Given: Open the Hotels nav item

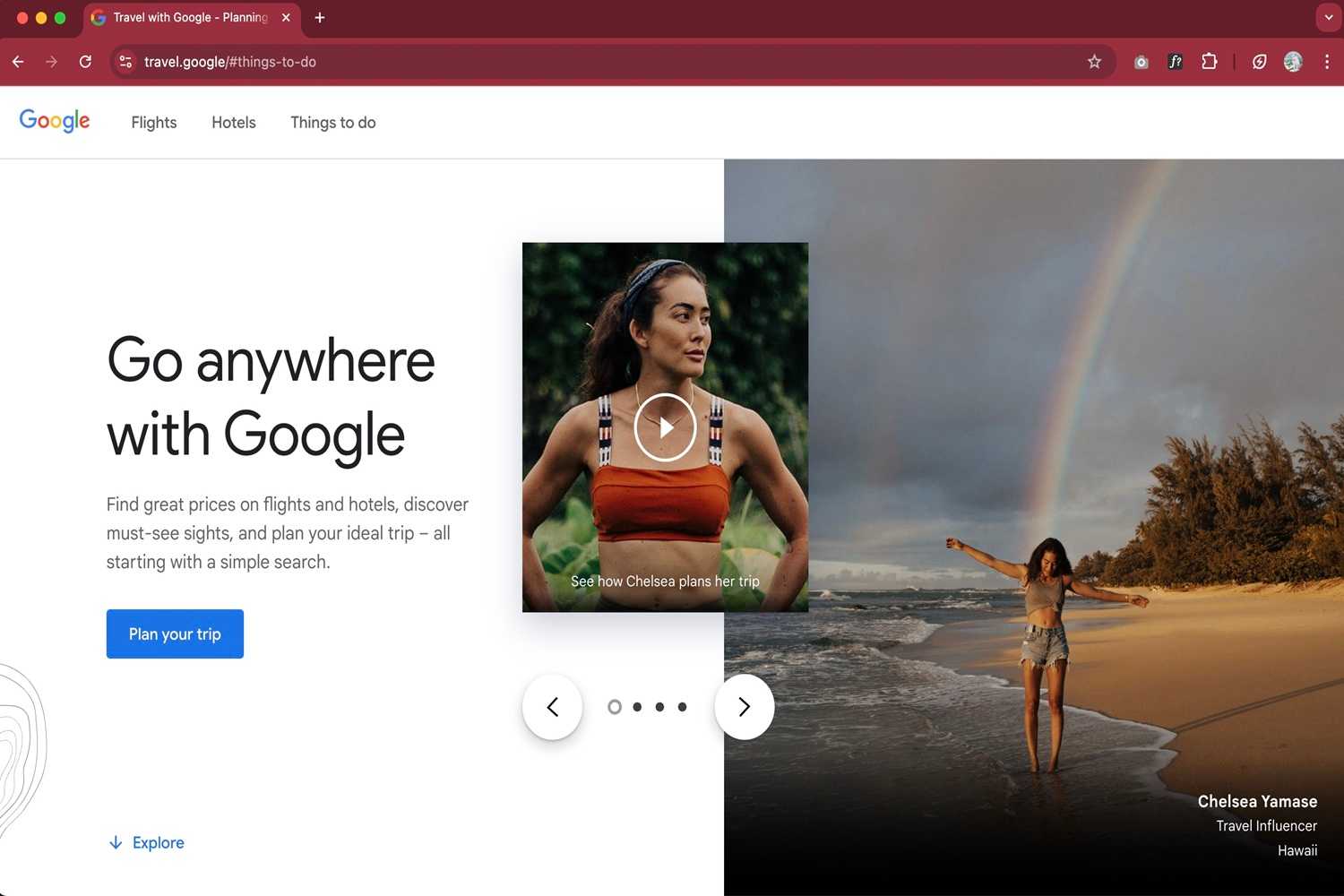Looking at the screenshot, I should click(234, 123).
